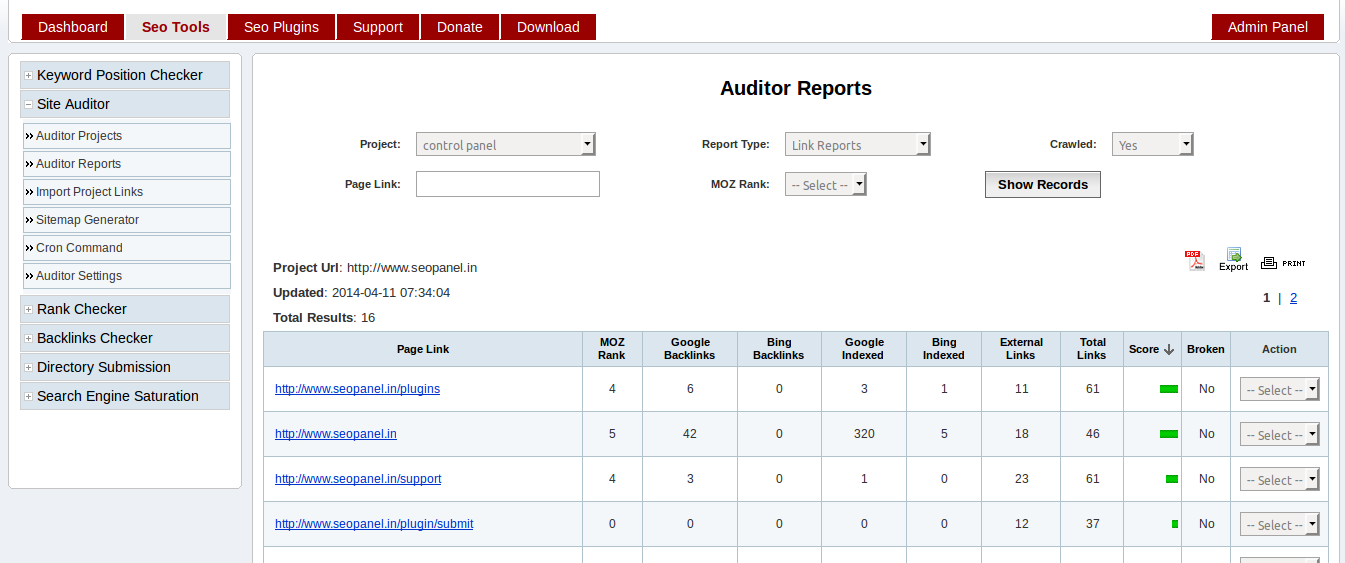Expand Keyword Position Checker plus icon

(28, 75)
